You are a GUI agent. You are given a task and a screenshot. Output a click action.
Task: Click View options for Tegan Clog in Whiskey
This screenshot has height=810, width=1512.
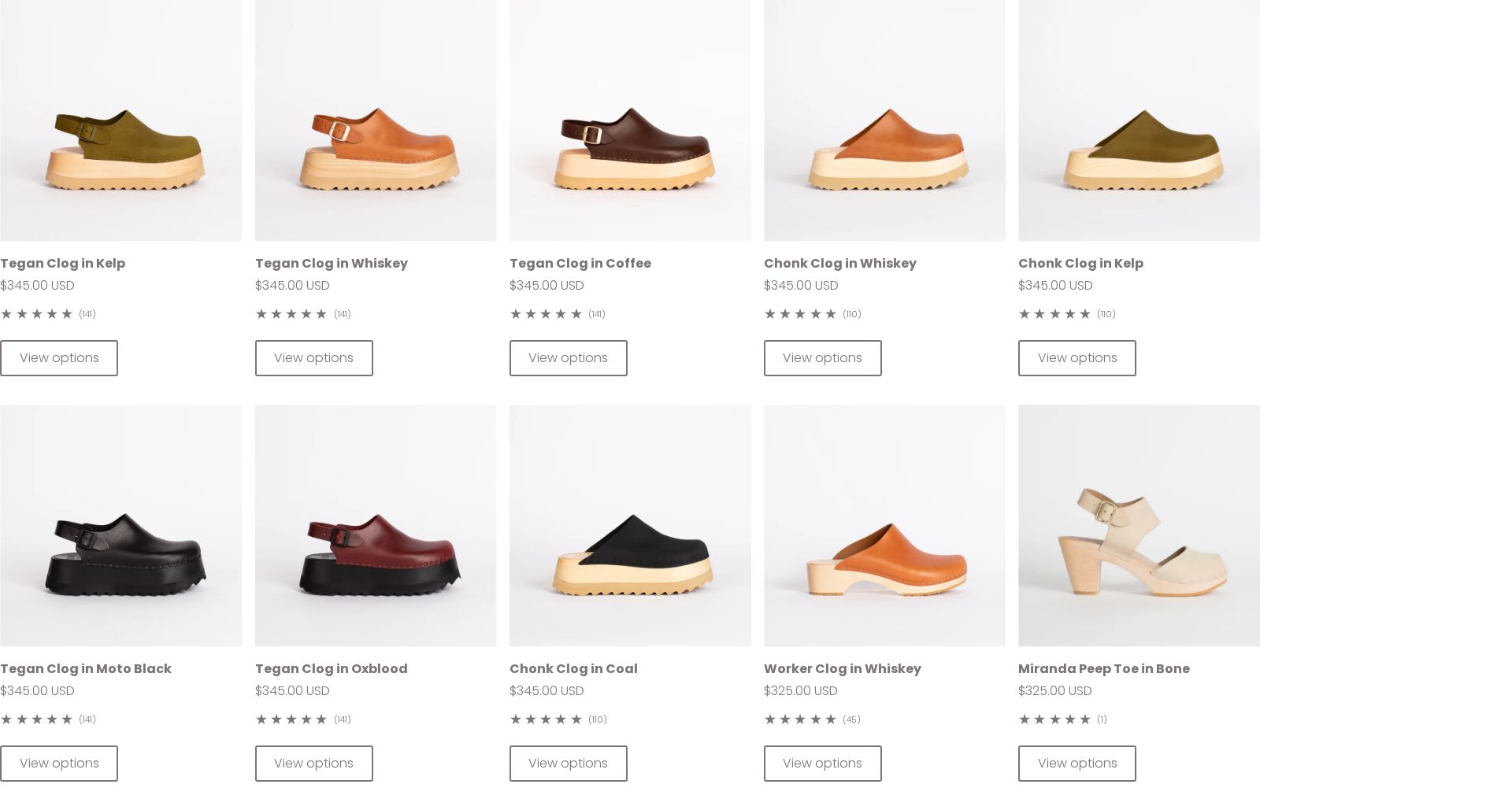(x=313, y=357)
